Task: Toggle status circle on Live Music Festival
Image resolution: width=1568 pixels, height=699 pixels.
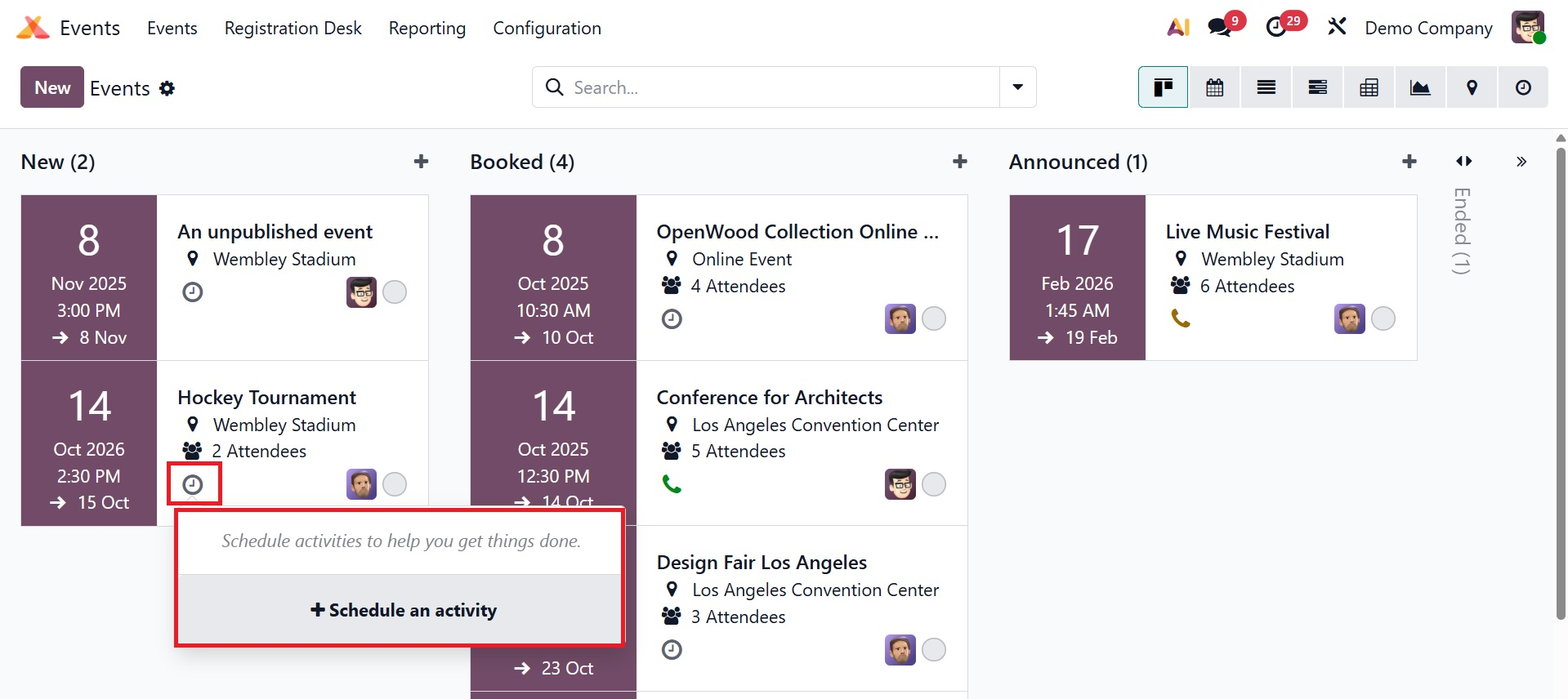Action: point(1383,318)
